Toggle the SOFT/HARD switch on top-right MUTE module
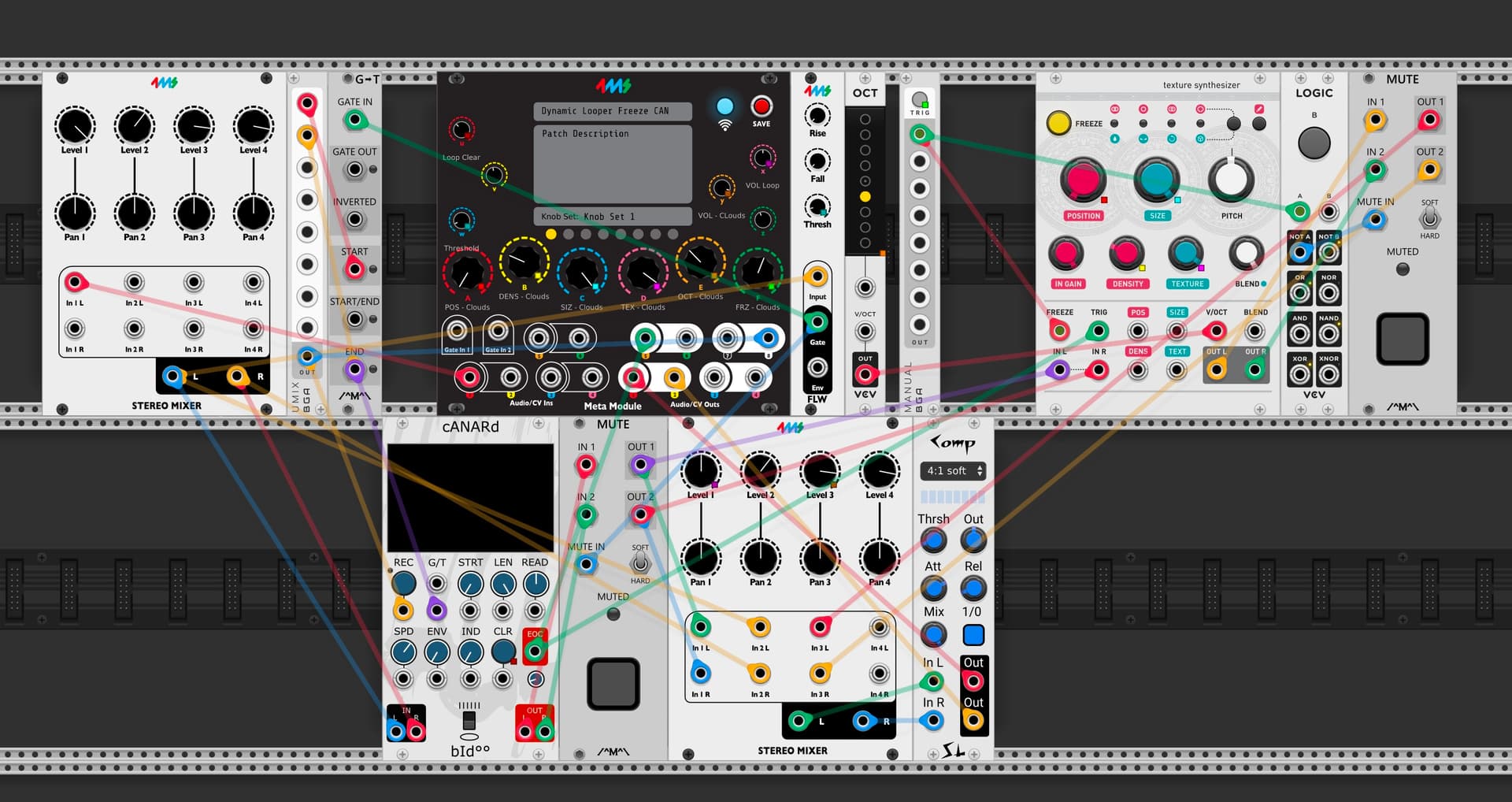This screenshot has width=1512, height=802. point(1429,218)
